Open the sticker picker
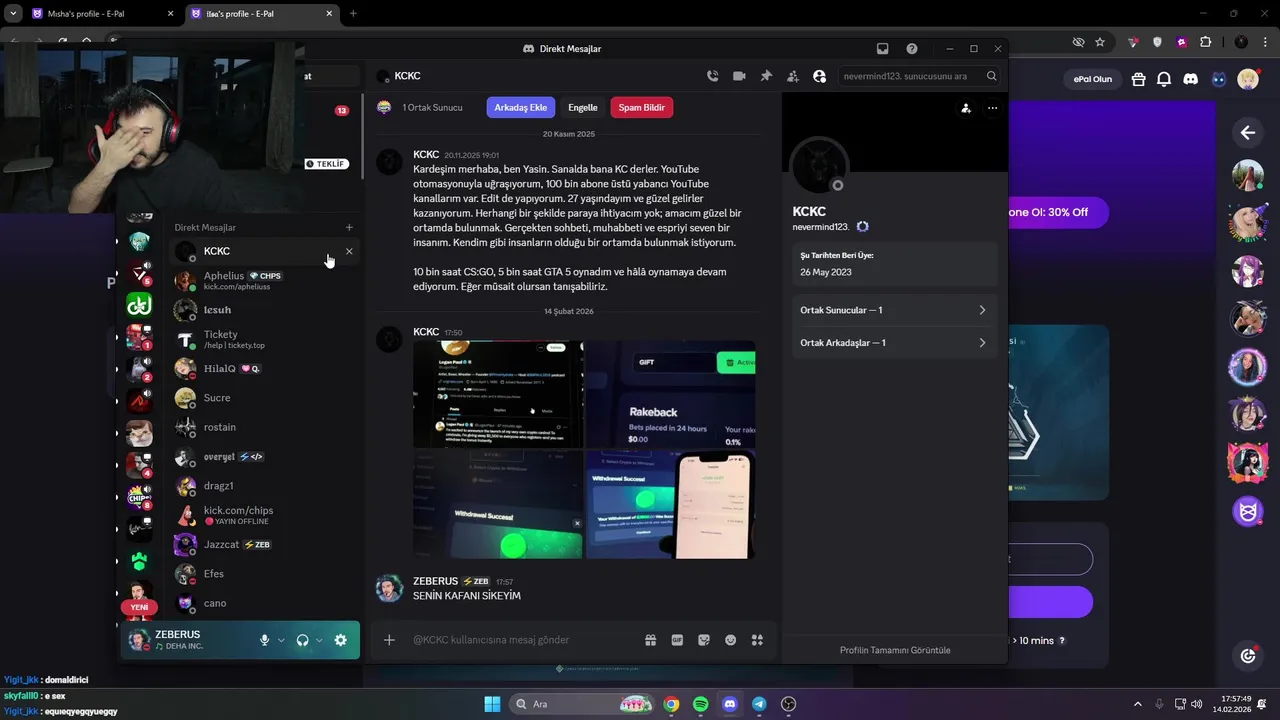This screenshot has width=1280, height=720. (704, 640)
